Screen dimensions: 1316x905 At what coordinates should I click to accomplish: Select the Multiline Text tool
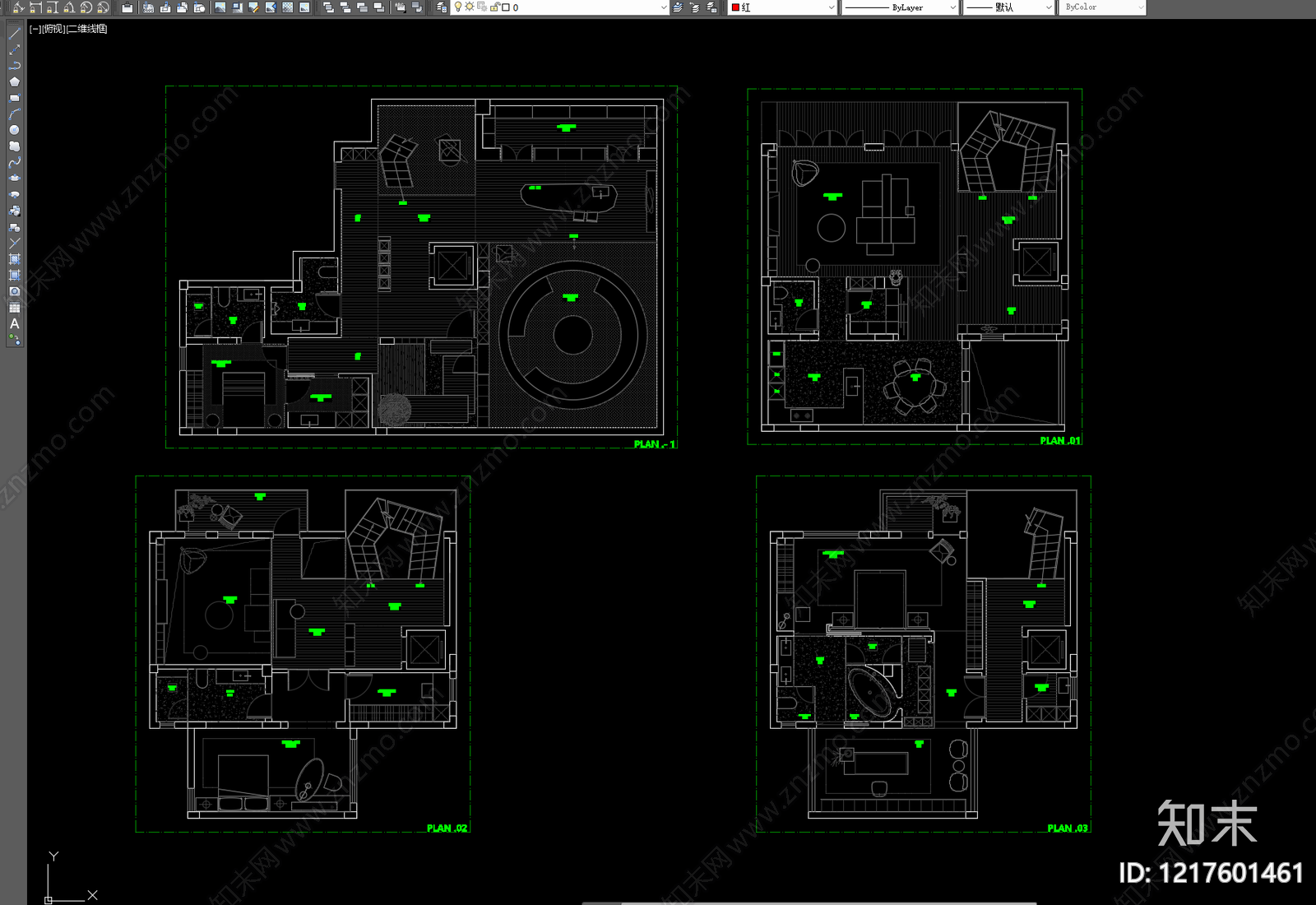tap(15, 324)
